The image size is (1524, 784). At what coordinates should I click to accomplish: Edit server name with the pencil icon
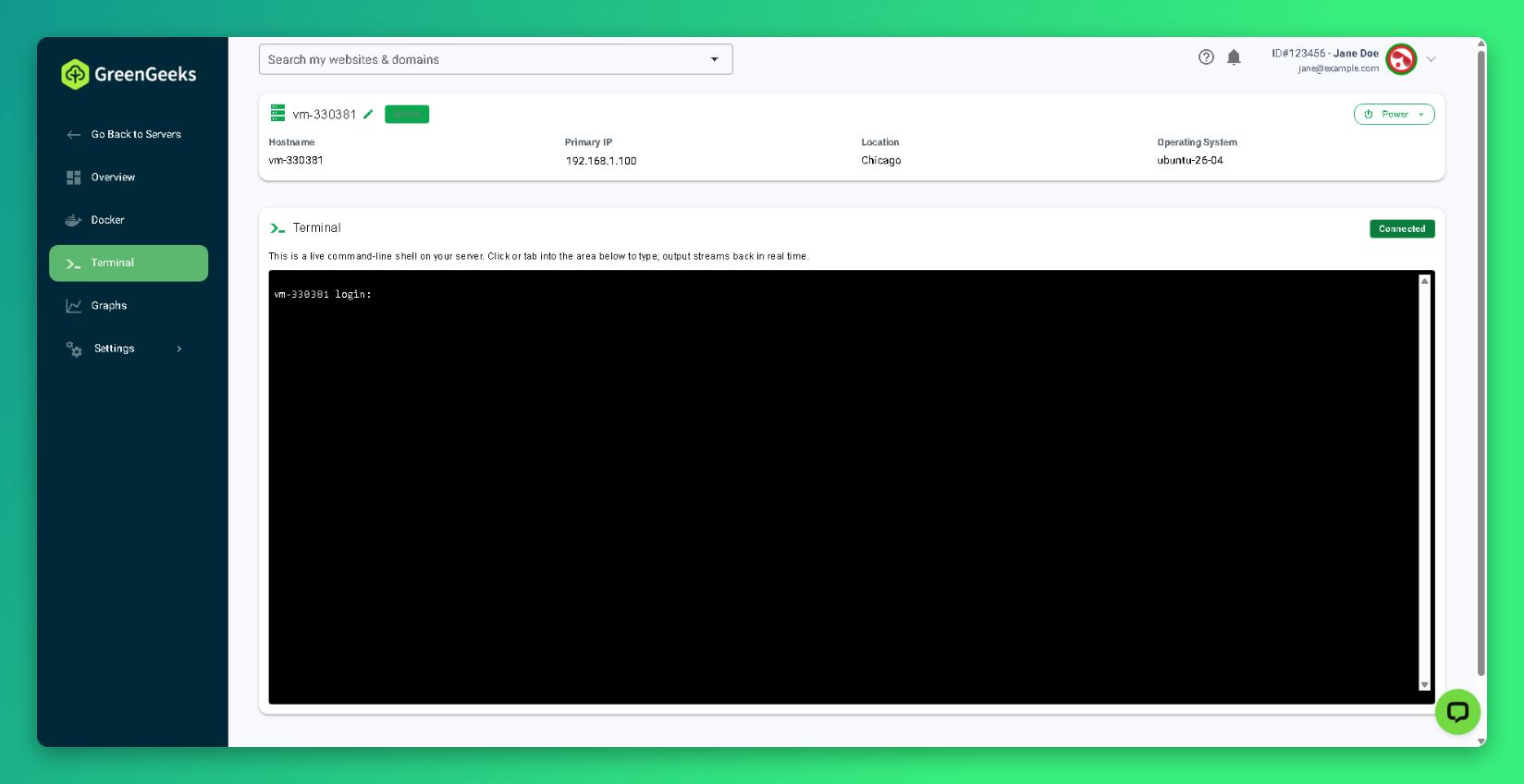[x=368, y=115]
